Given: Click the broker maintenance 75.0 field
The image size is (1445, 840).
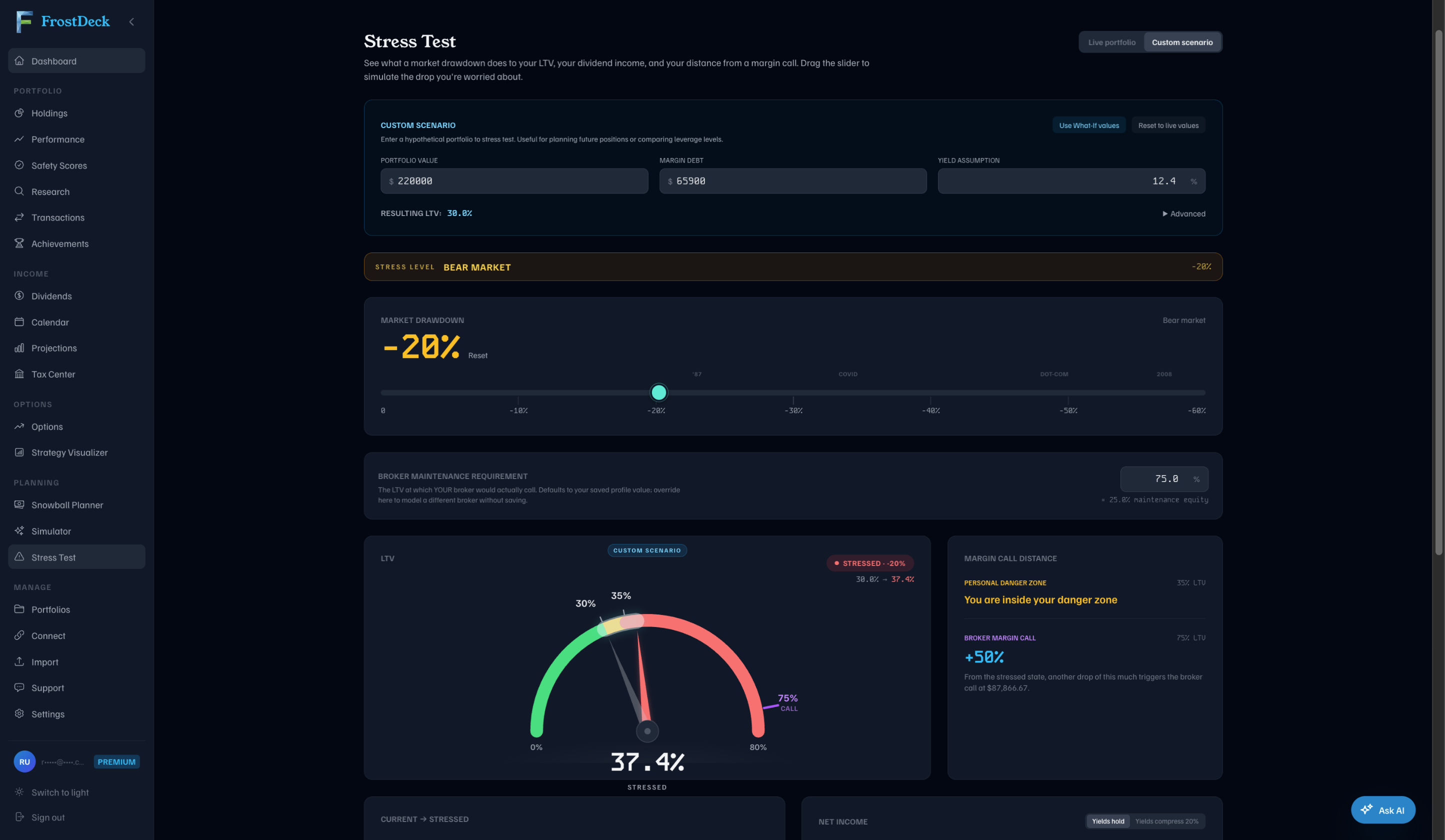Looking at the screenshot, I should 1164,479.
